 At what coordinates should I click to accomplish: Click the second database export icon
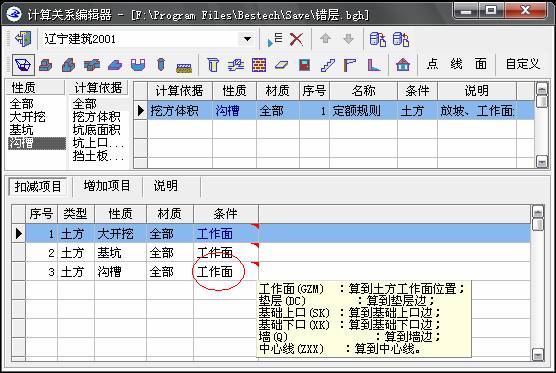pyautogui.click(x=401, y=39)
